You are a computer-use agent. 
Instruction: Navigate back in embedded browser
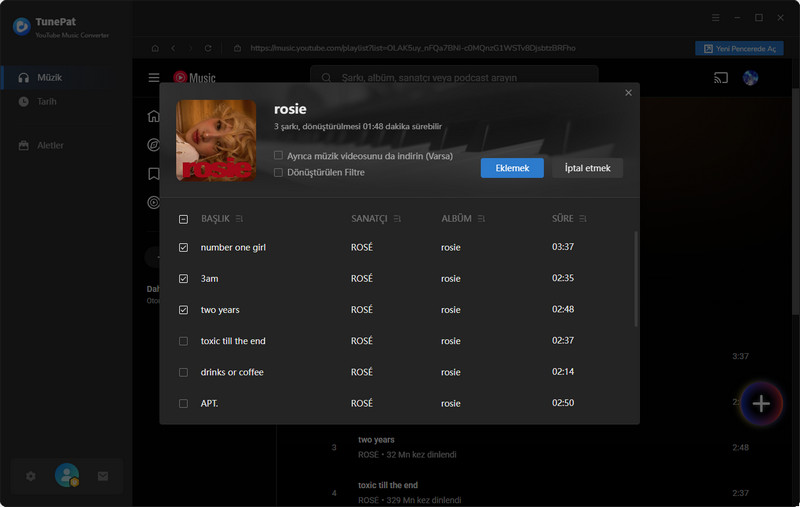[x=173, y=48]
